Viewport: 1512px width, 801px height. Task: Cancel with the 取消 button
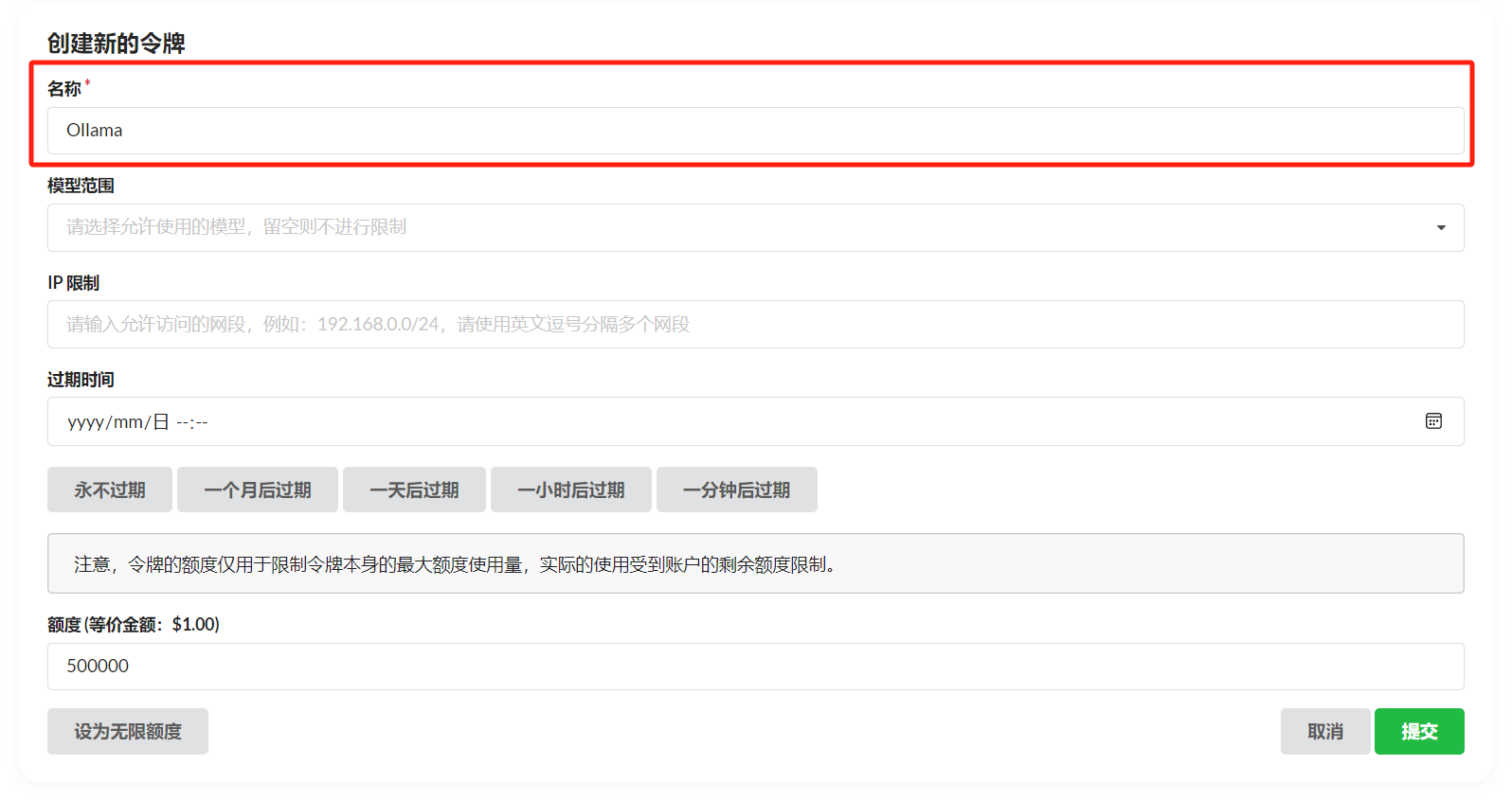[x=1324, y=732]
